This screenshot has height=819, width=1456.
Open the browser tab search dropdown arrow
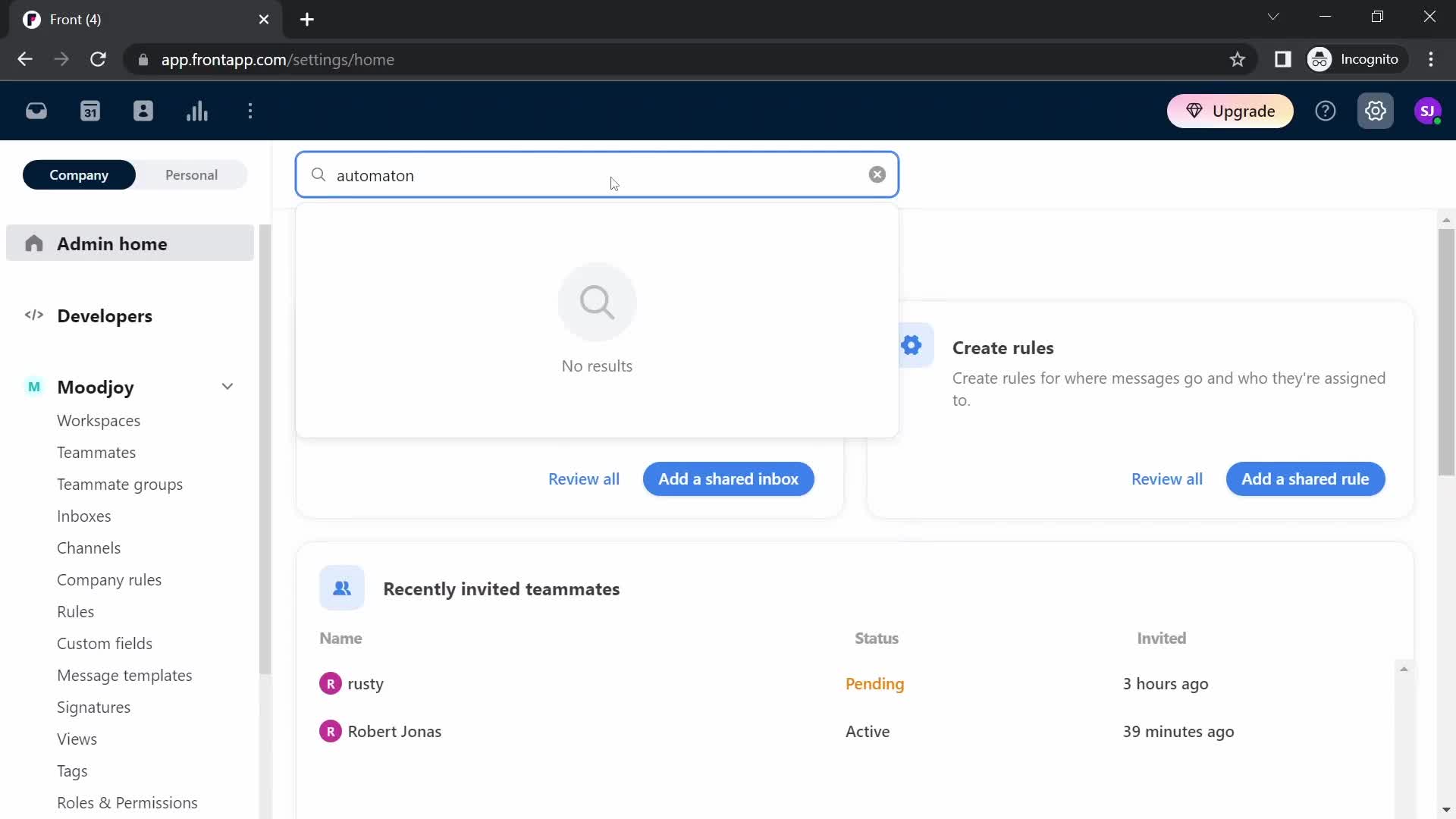pos(1273,17)
